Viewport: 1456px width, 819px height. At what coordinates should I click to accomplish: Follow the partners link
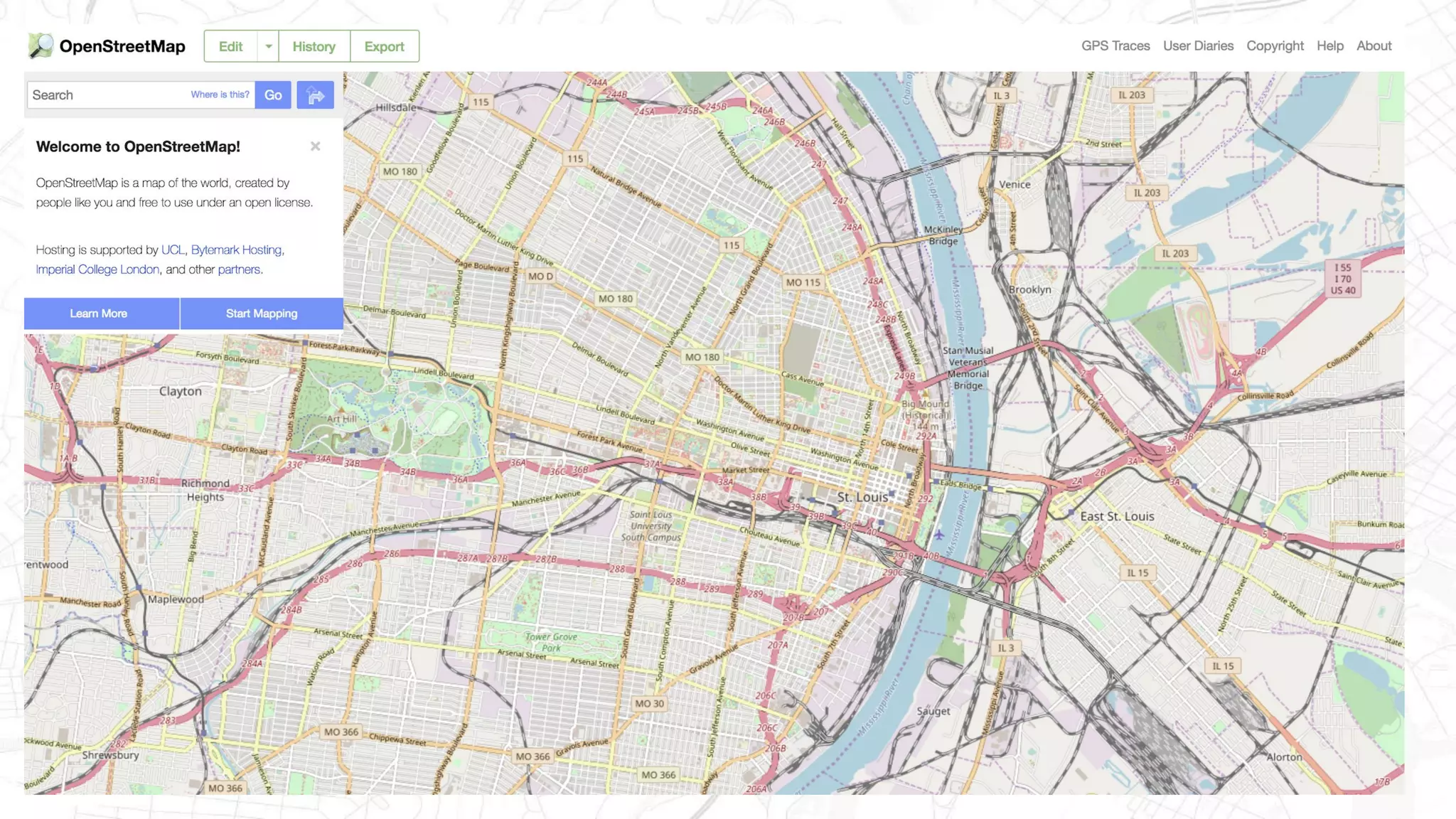239,269
